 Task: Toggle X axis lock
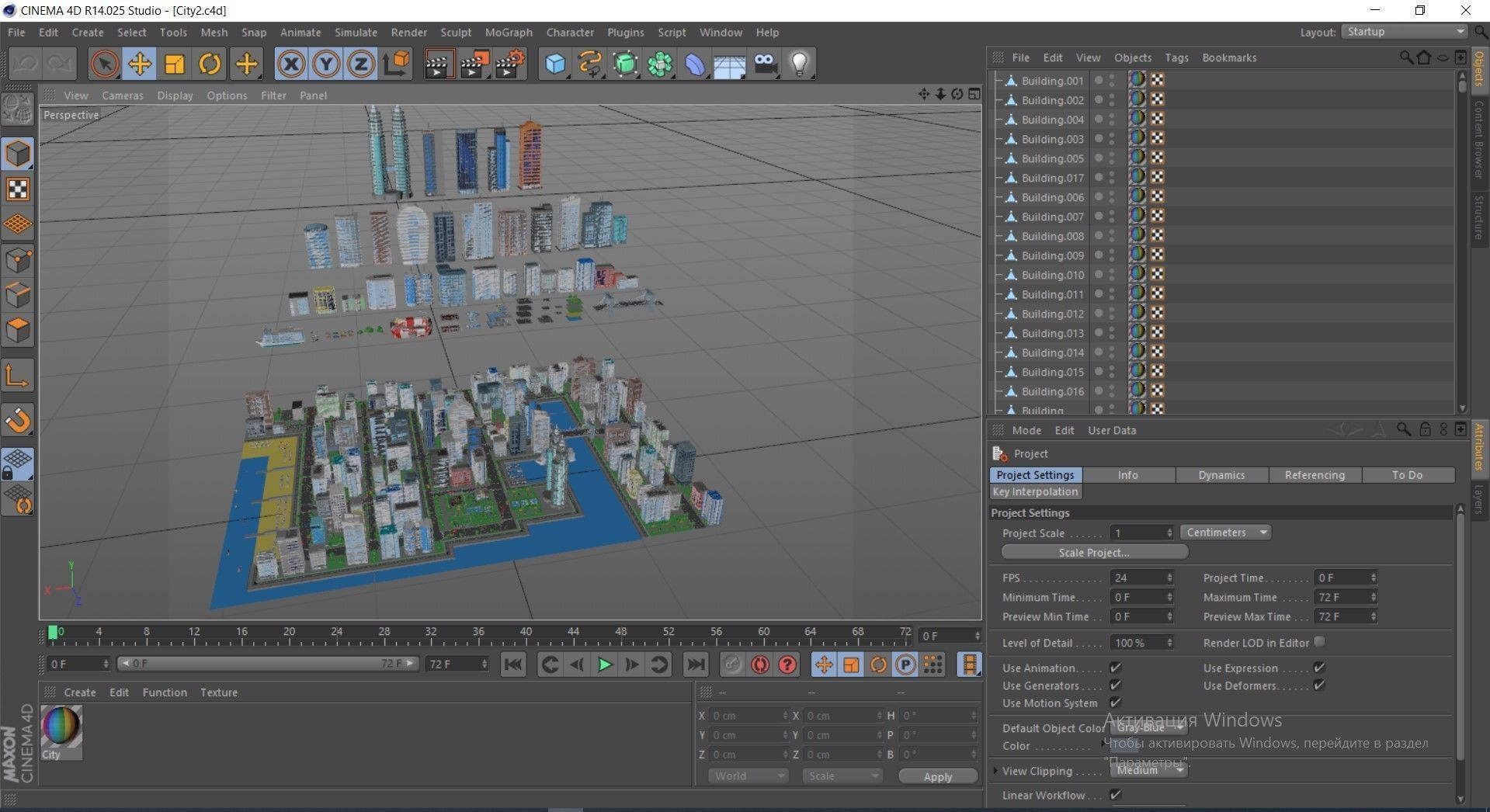pos(291,64)
